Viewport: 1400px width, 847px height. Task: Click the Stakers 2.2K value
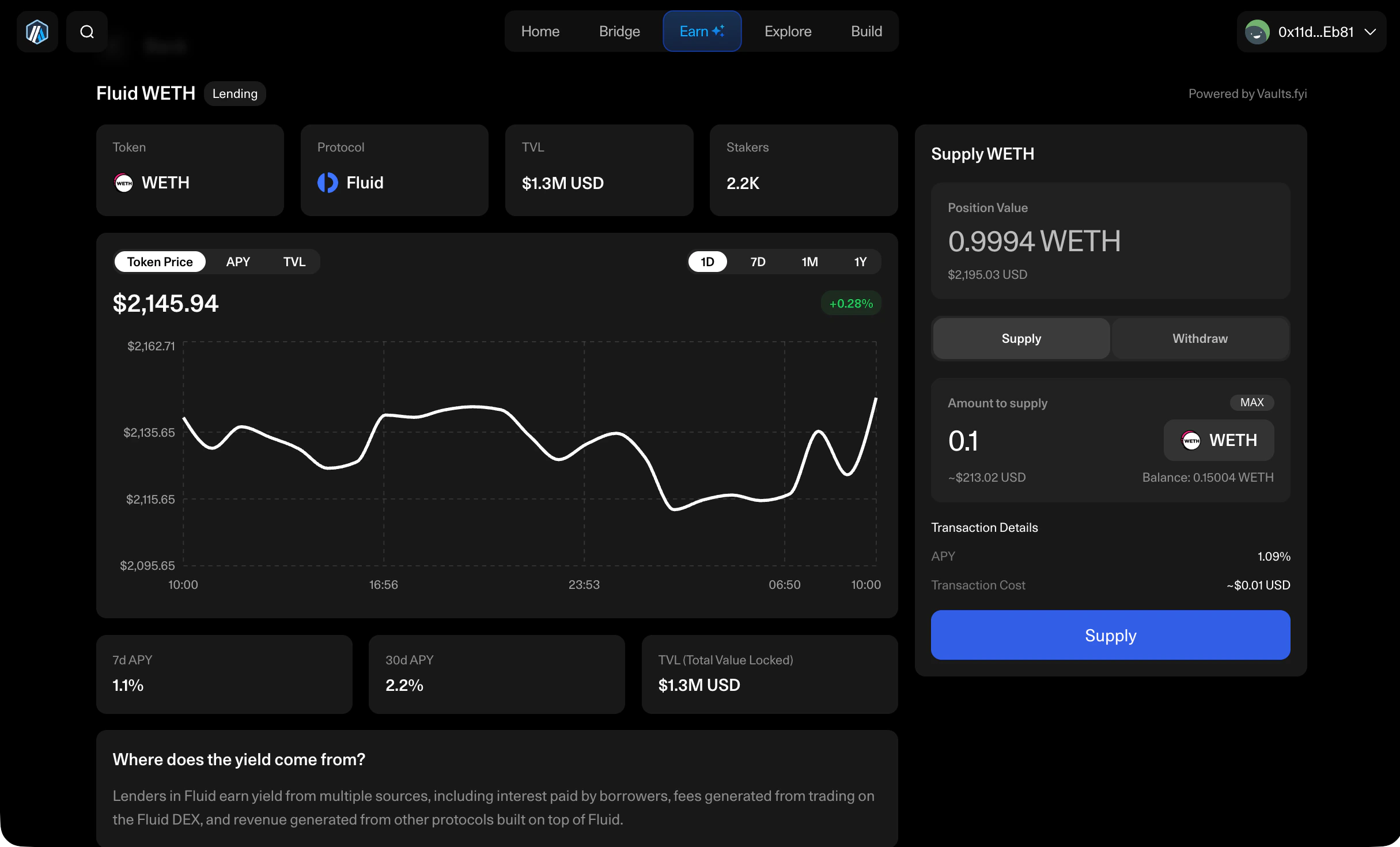[x=743, y=183]
